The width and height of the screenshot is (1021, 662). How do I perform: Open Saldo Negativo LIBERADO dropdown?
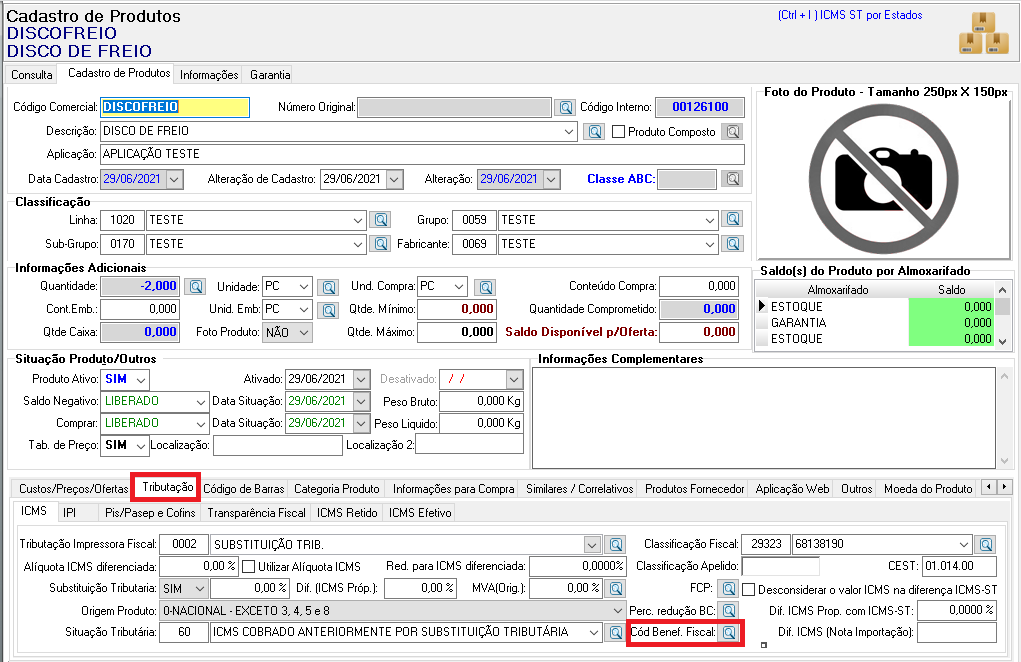click(x=201, y=402)
